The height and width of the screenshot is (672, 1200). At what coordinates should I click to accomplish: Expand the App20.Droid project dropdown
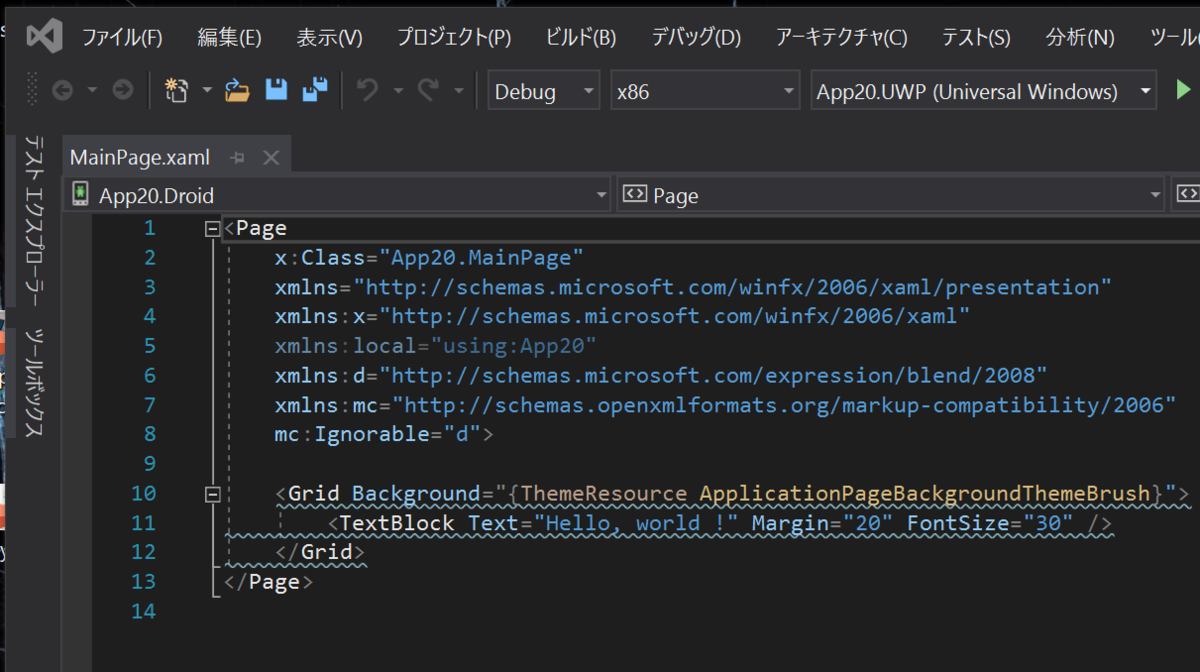tap(336, 195)
